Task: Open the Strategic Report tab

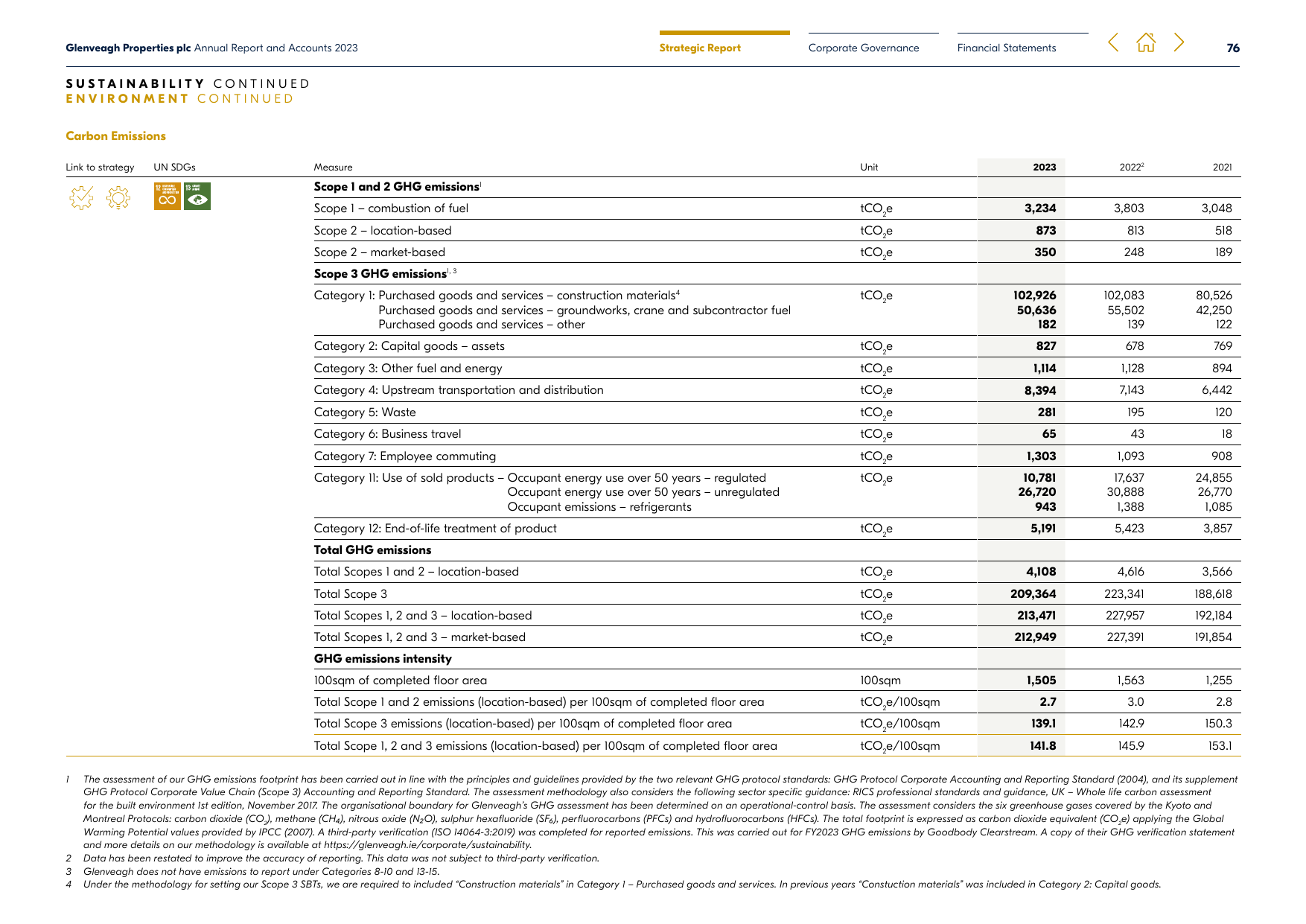Action: coord(700,48)
